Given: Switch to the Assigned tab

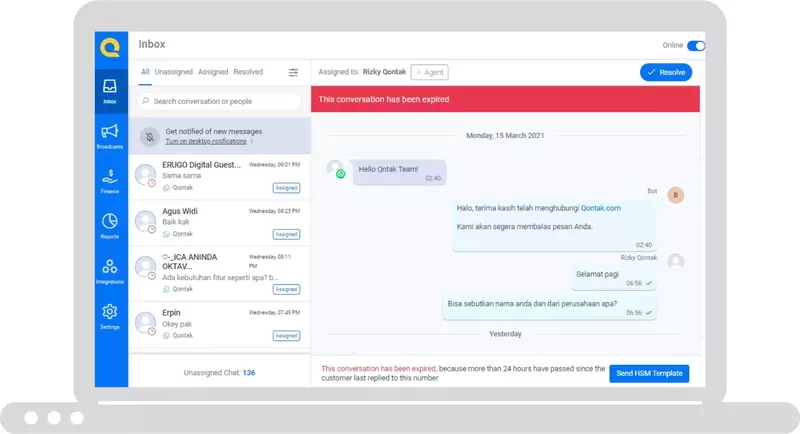Looking at the screenshot, I should tap(213, 72).
